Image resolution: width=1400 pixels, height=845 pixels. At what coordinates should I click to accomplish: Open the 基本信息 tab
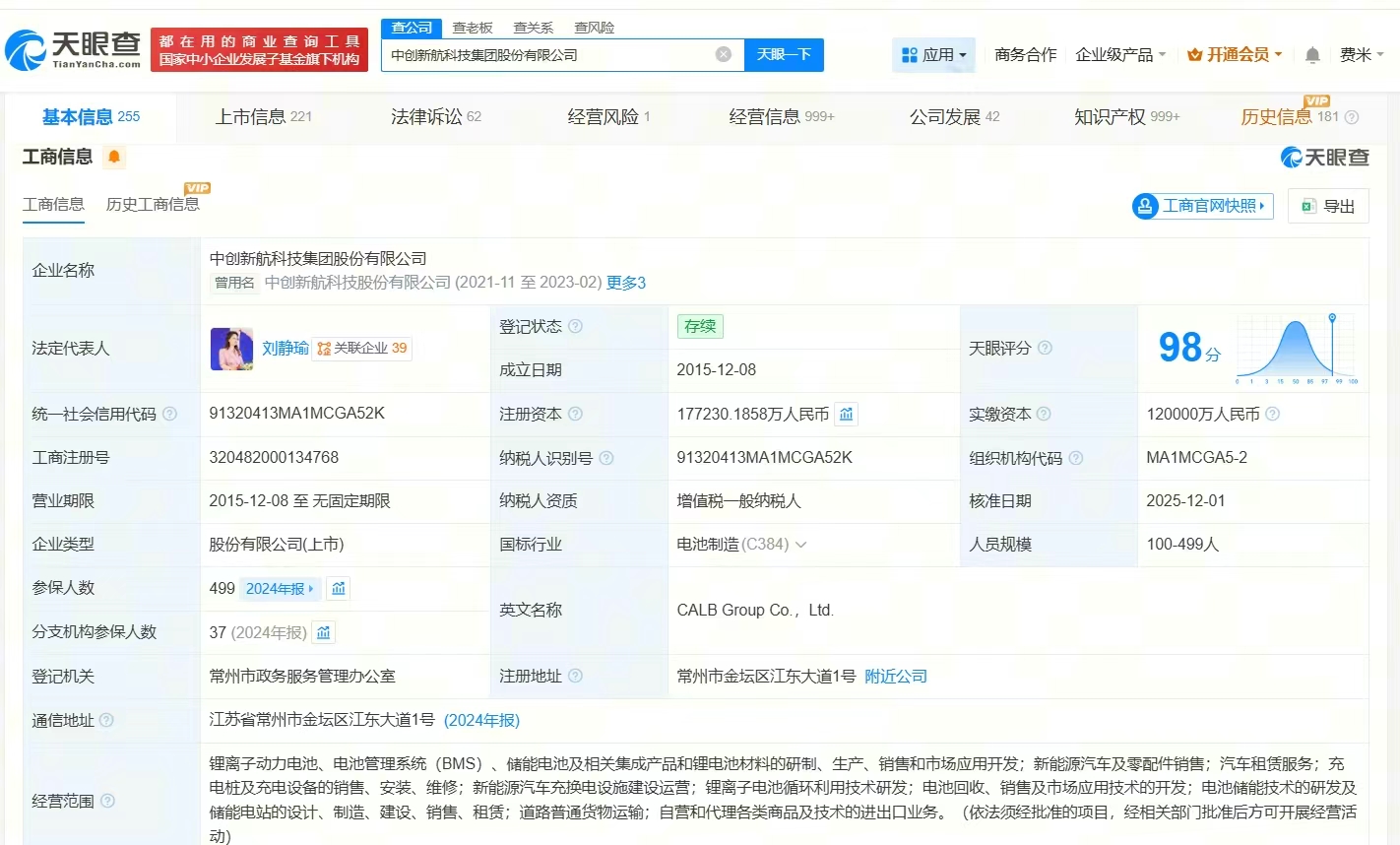[x=91, y=117]
